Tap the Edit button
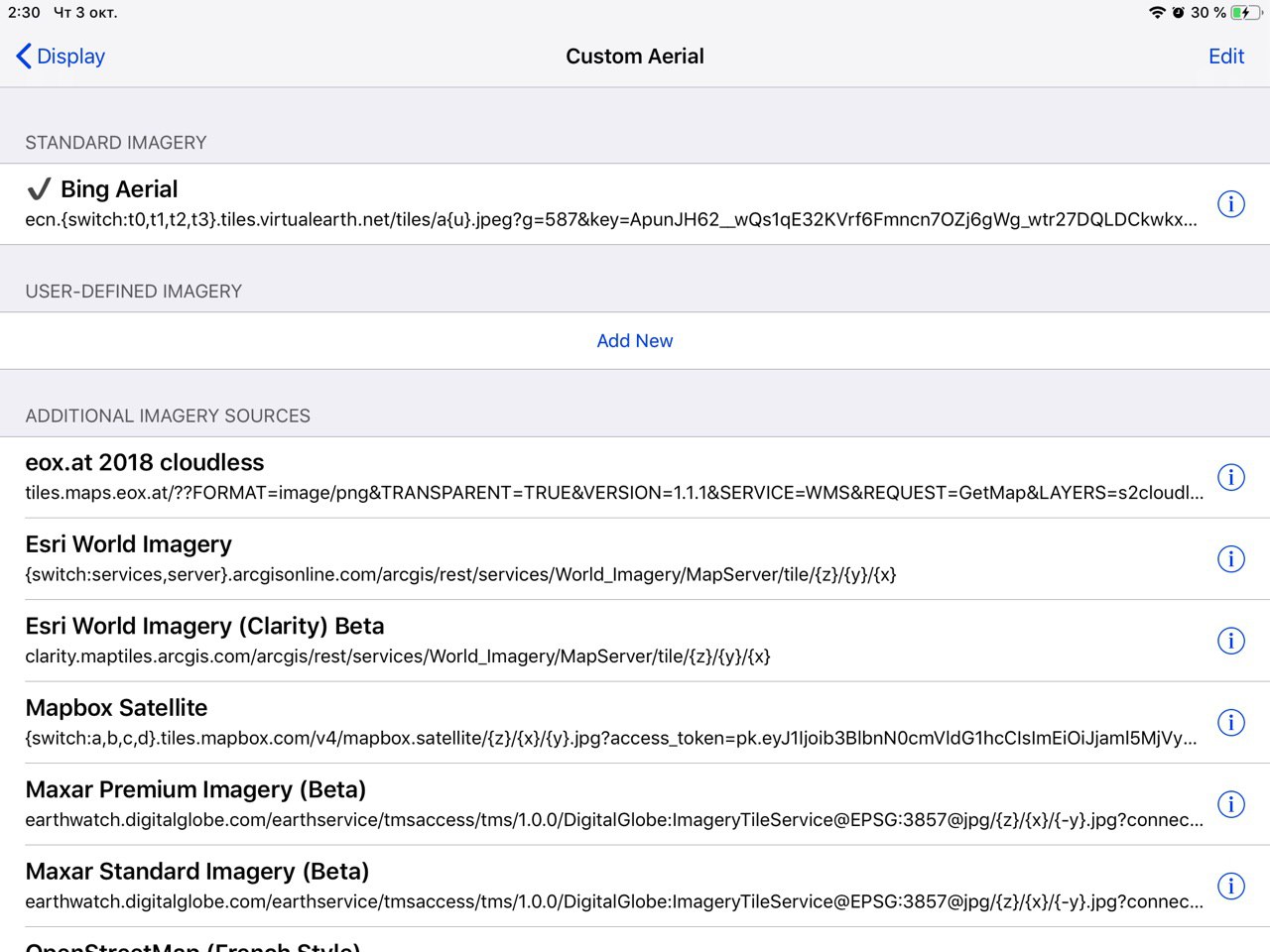Viewport: 1270px width, 952px height. 1226,57
